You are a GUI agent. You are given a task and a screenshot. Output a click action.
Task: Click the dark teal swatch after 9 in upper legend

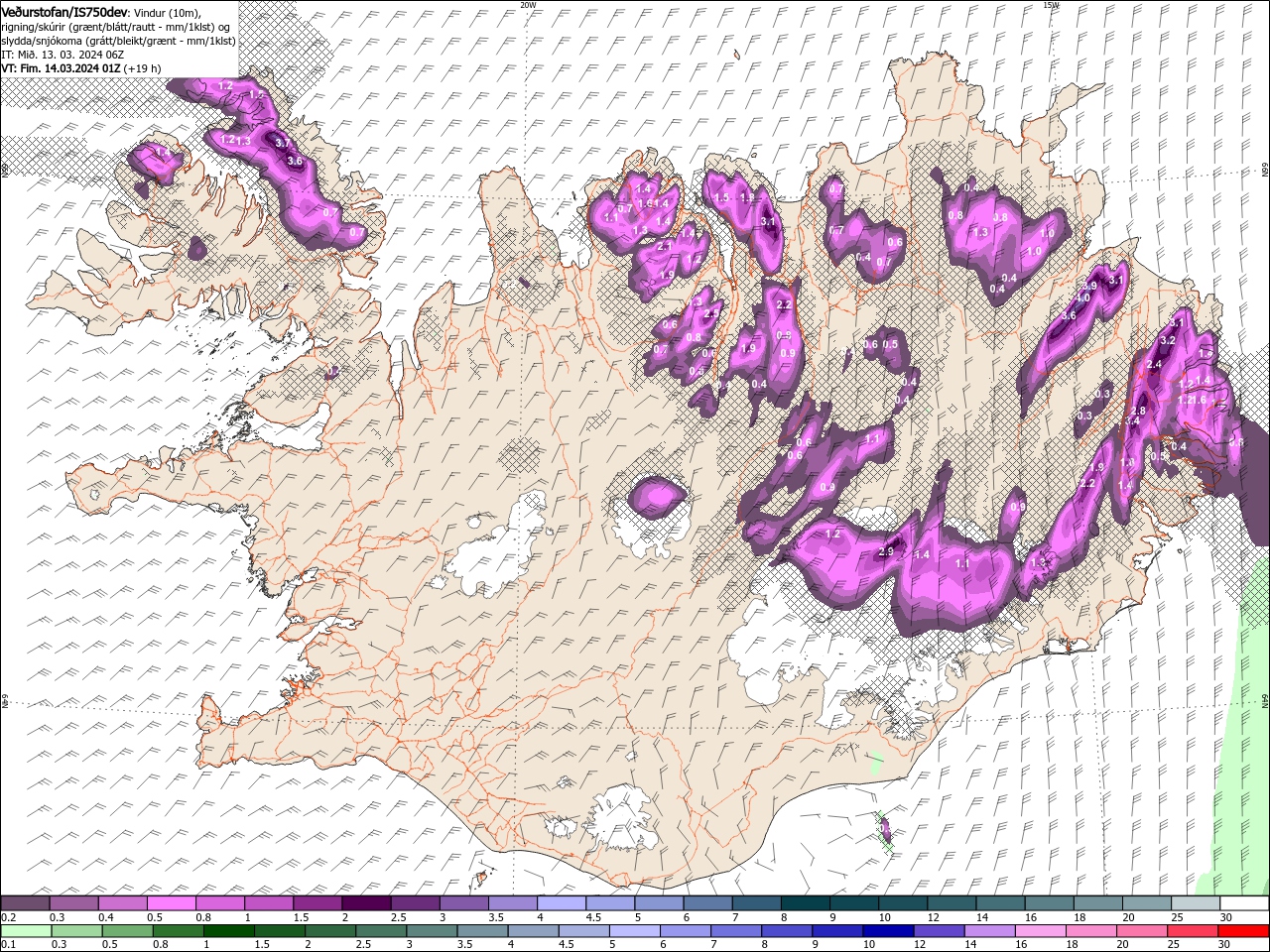[x=853, y=903]
